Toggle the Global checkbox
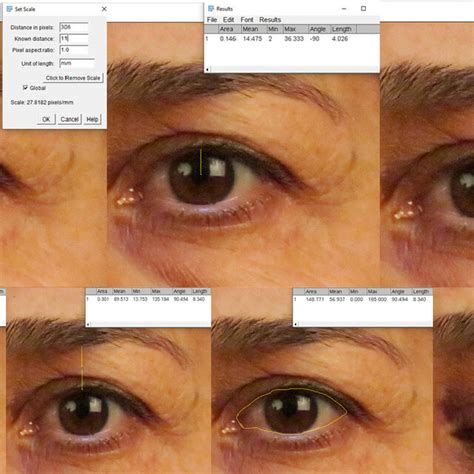This screenshot has width=474, height=474. point(25,88)
